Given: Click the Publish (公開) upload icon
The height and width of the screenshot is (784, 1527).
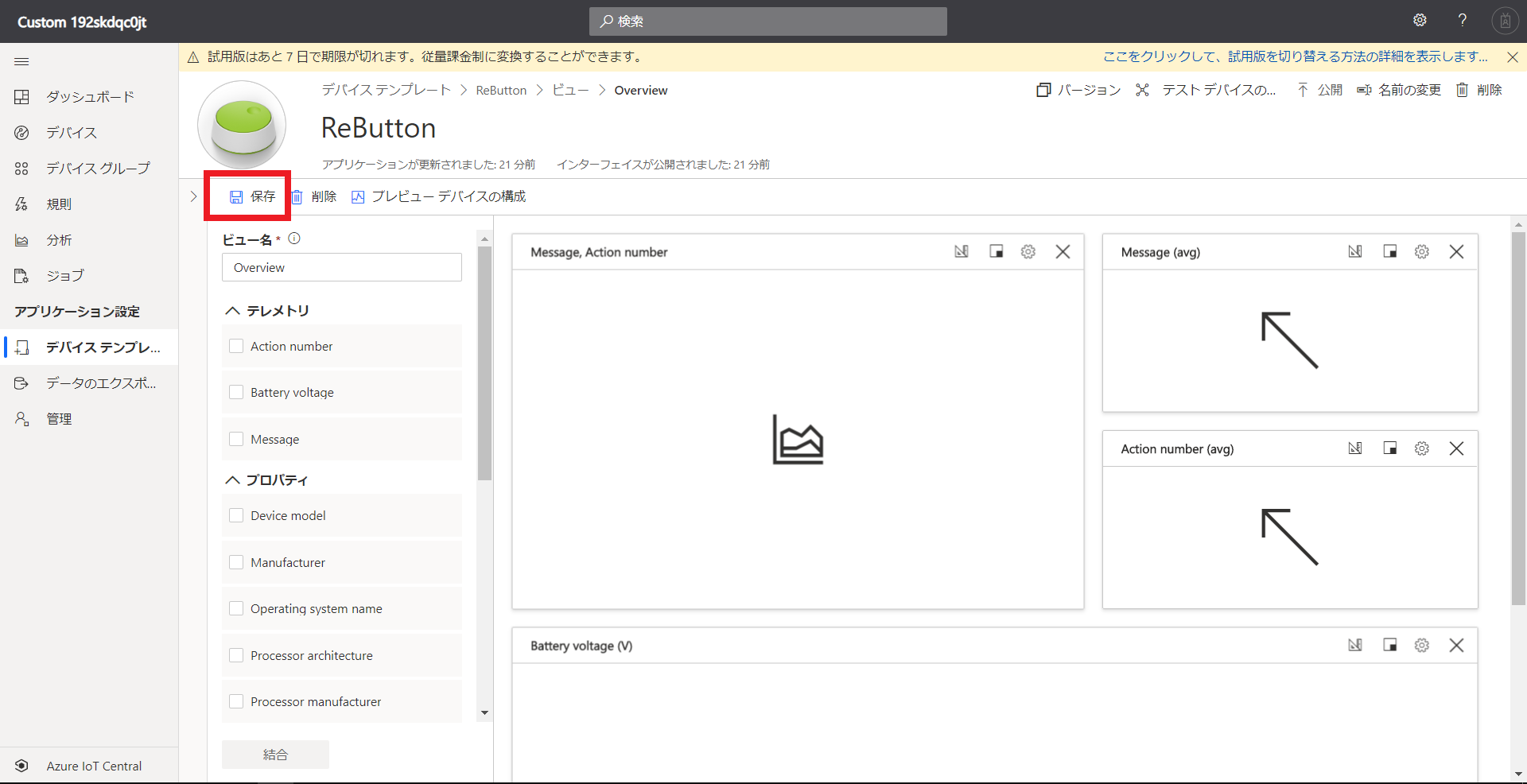Looking at the screenshot, I should click(x=1303, y=91).
